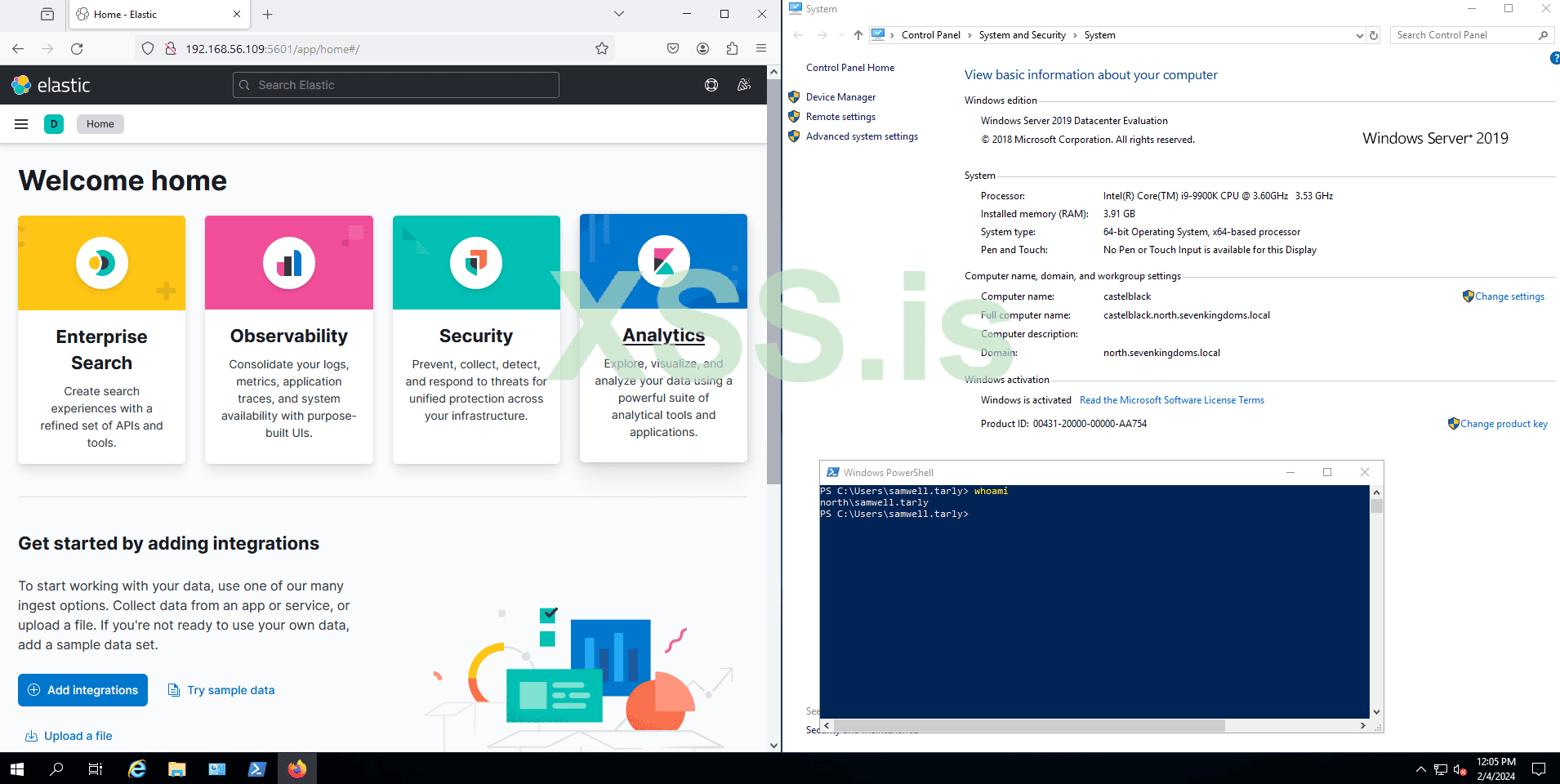
Task: Click the insecure connection lock icon
Action: 171,49
